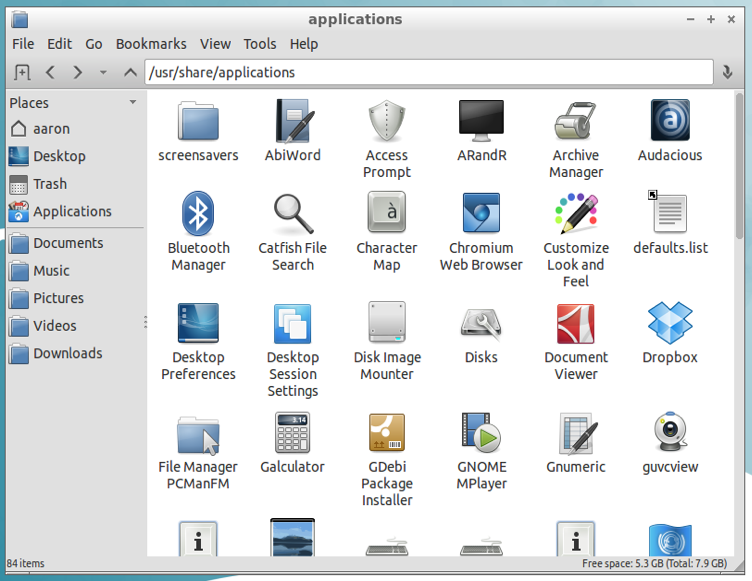Select the Desktop Preferences icon
The height and width of the screenshot is (581, 752).
198,322
